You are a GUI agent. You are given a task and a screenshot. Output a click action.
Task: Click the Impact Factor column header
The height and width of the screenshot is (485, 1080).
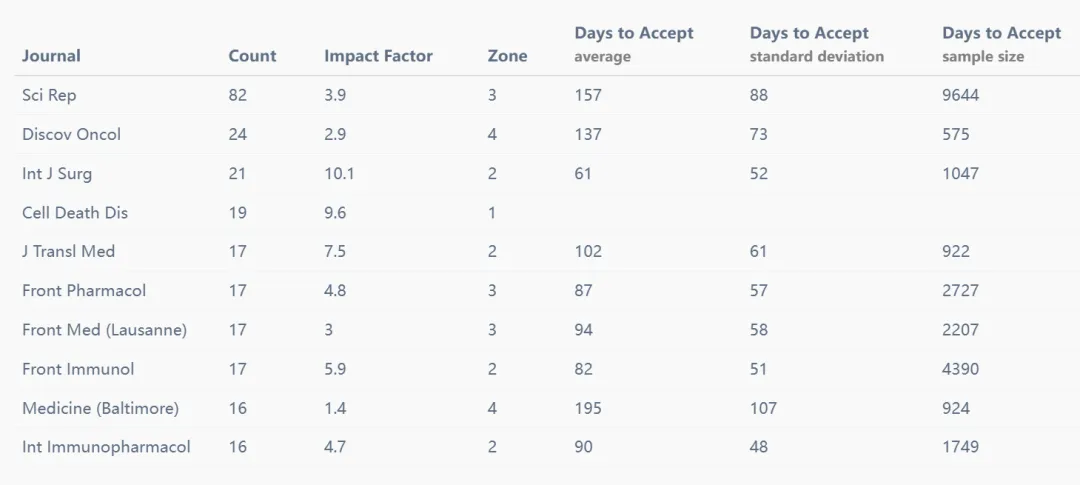click(378, 56)
